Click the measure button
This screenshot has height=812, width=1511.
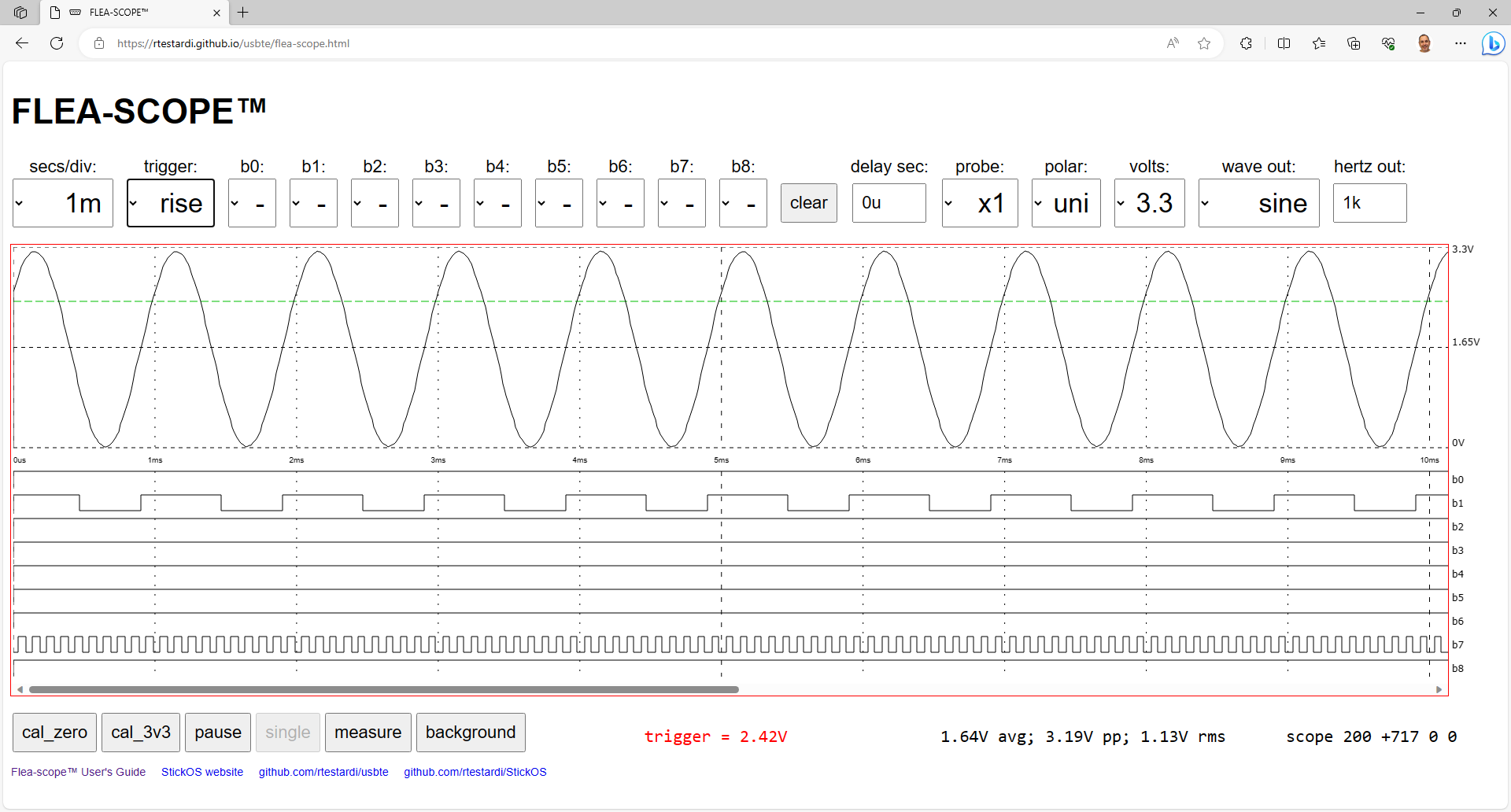368,732
